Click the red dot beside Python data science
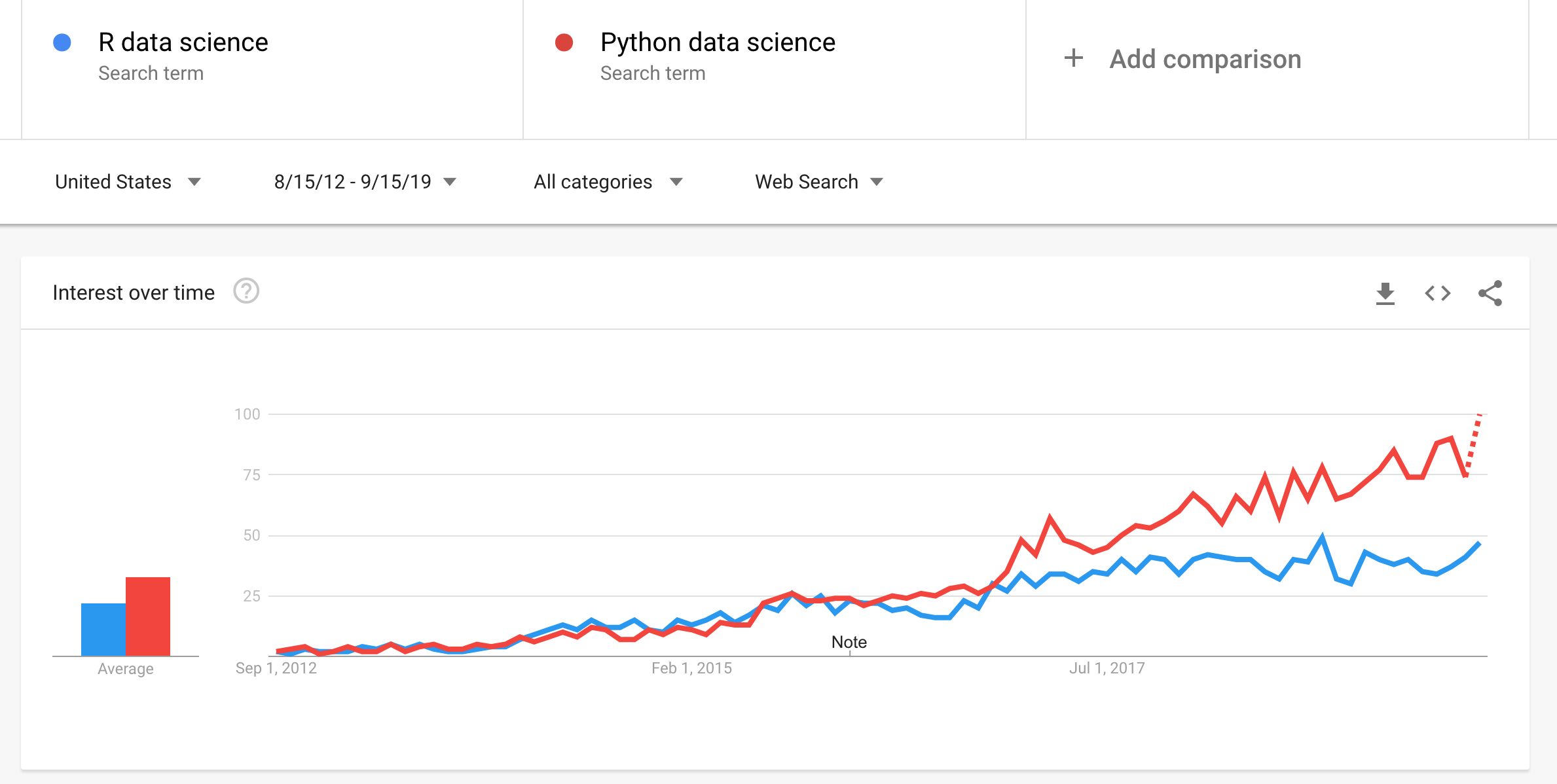The image size is (1557, 784). tap(564, 43)
